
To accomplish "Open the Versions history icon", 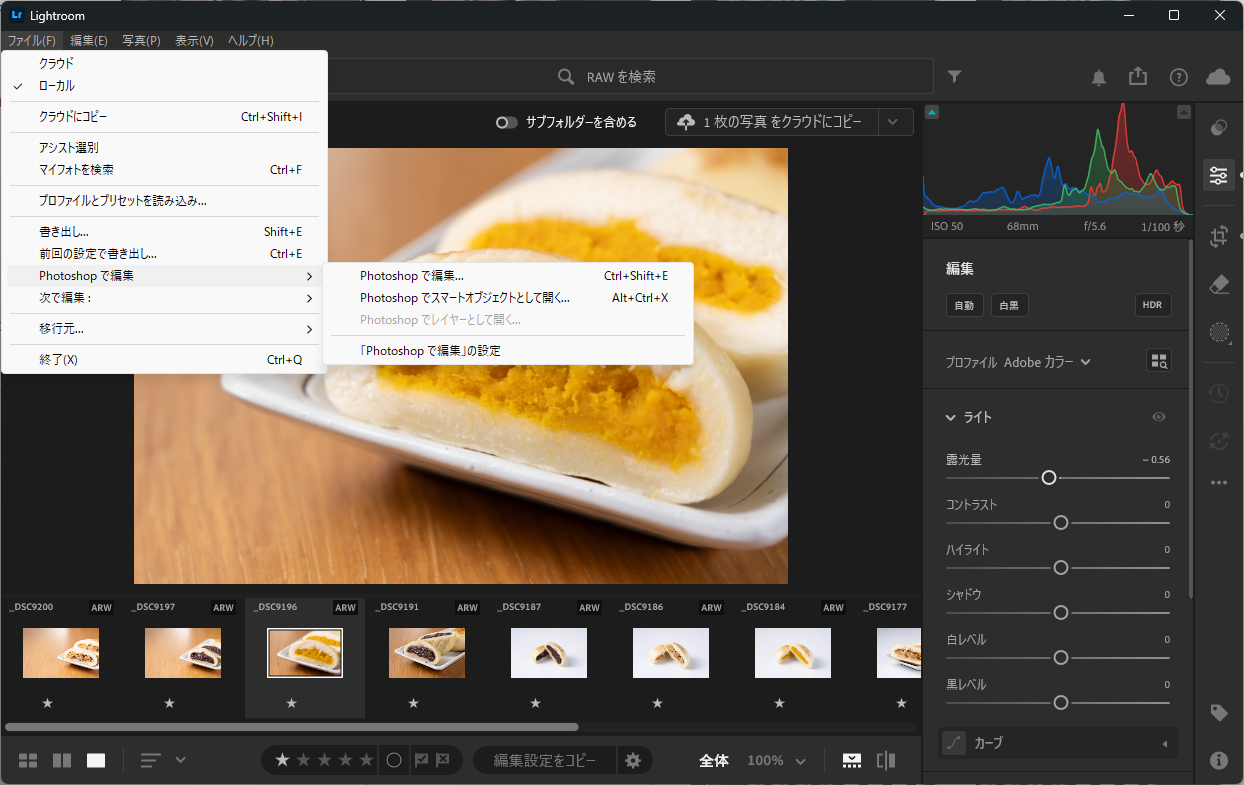I will point(1218,393).
